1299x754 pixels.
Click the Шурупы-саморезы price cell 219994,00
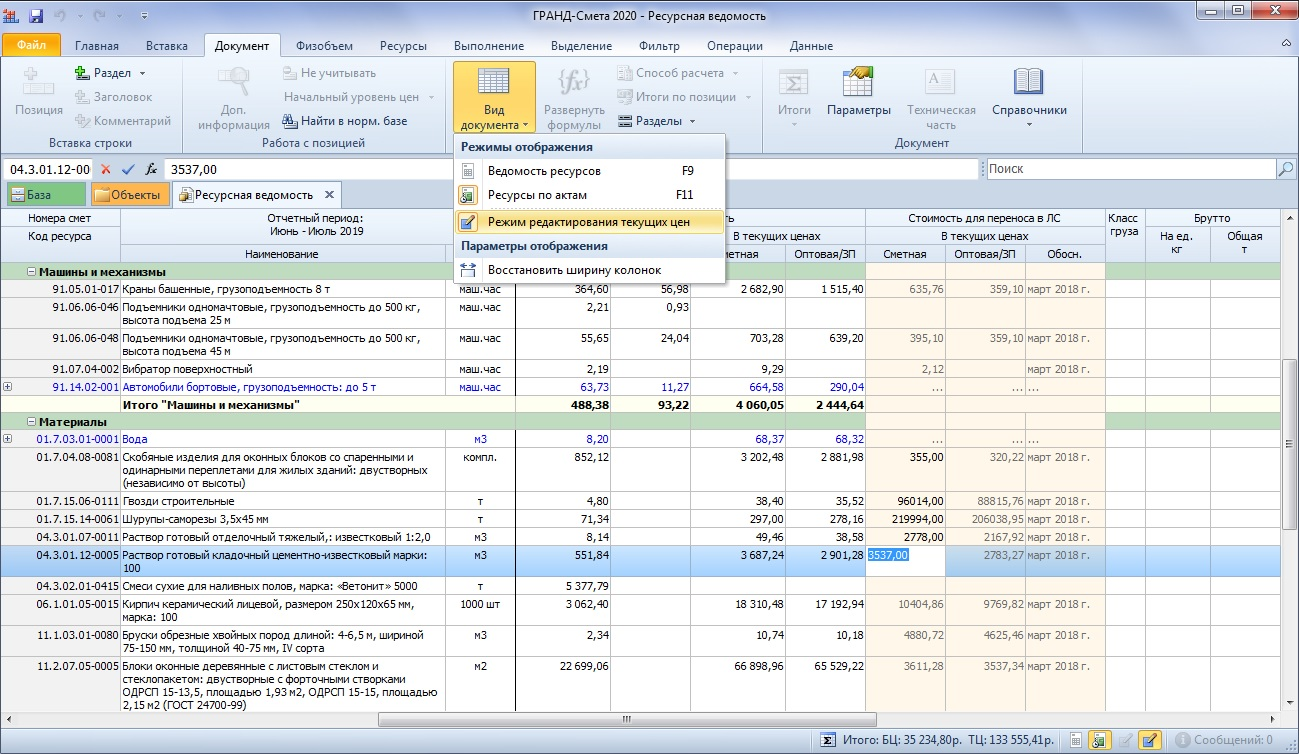(905, 520)
